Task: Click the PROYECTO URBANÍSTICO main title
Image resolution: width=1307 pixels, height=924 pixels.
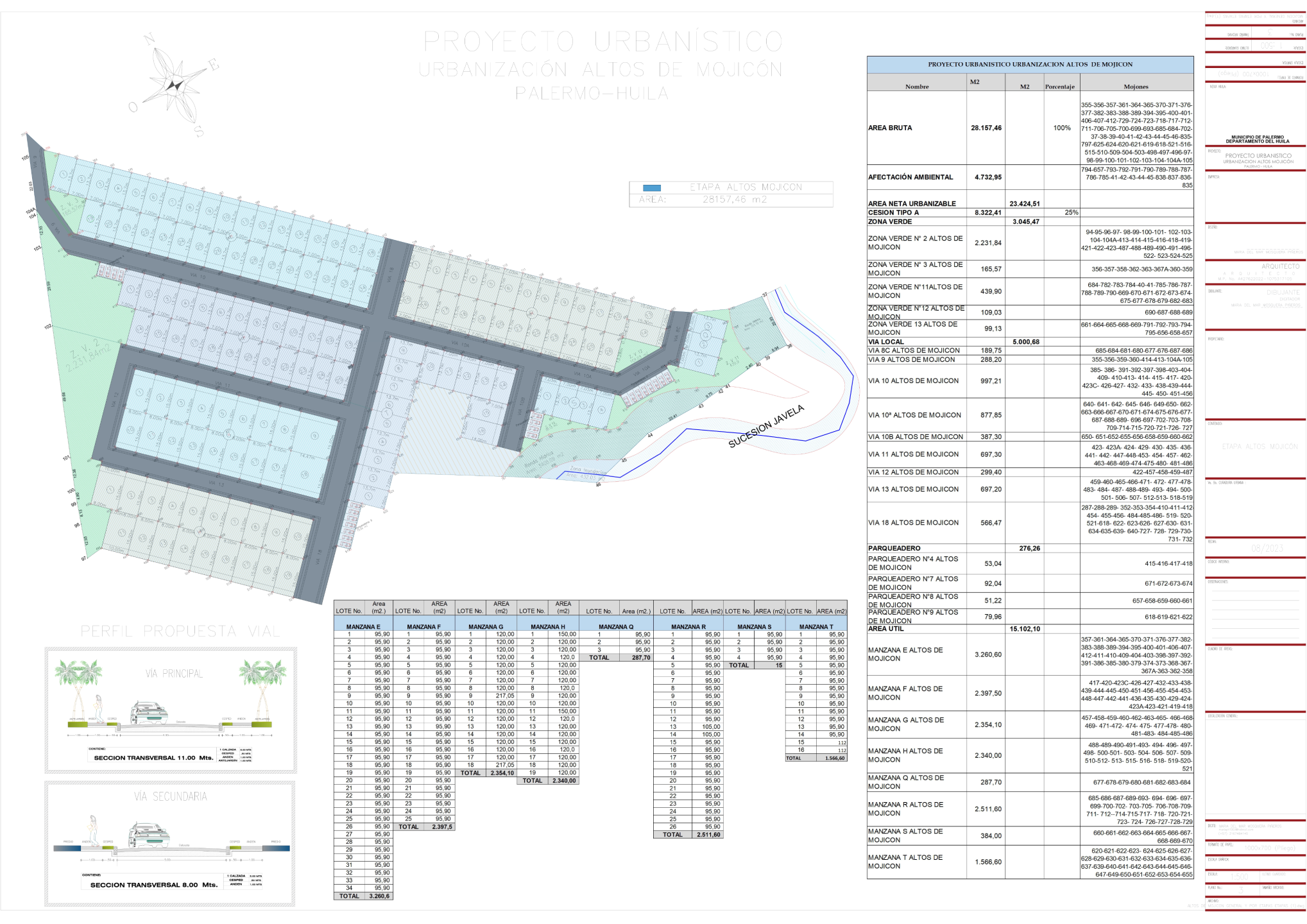Action: (x=603, y=42)
